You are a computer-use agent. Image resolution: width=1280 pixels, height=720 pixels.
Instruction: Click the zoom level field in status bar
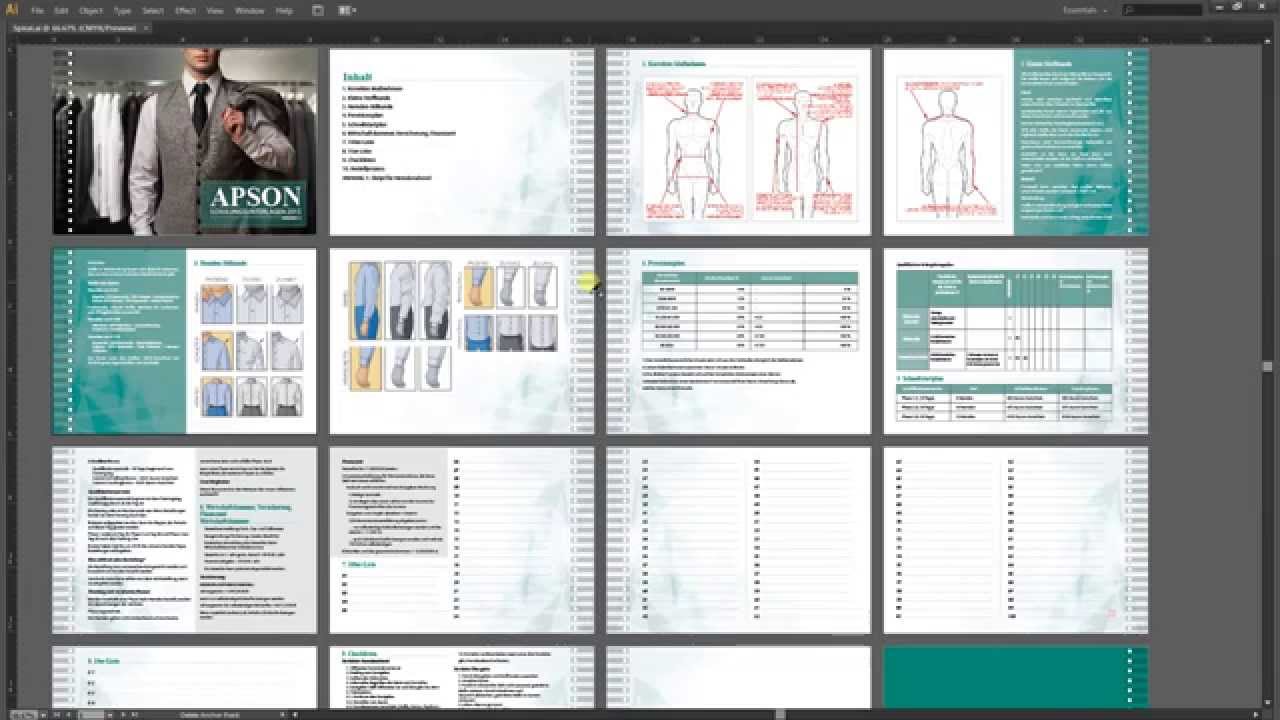click(x=23, y=715)
